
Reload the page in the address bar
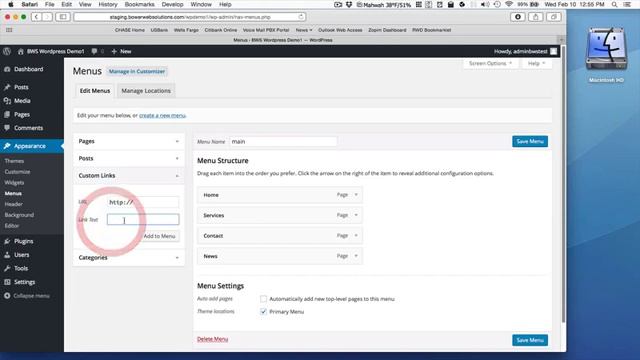pos(301,17)
